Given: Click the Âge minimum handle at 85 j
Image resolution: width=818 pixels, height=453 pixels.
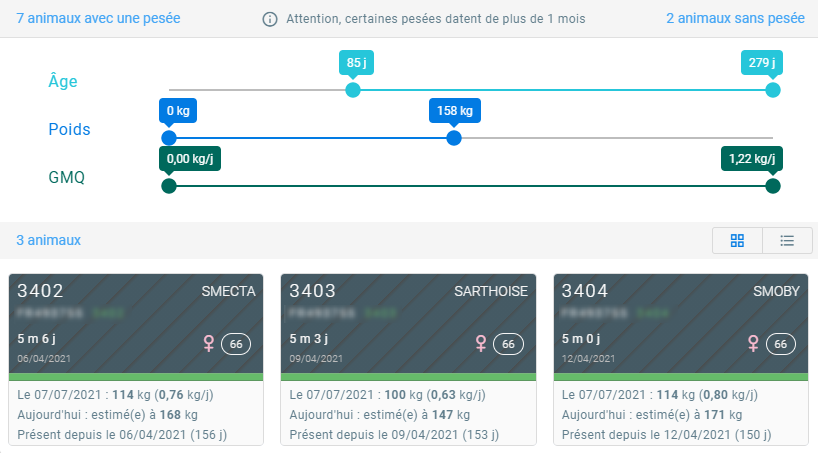Looking at the screenshot, I should [x=353, y=90].
